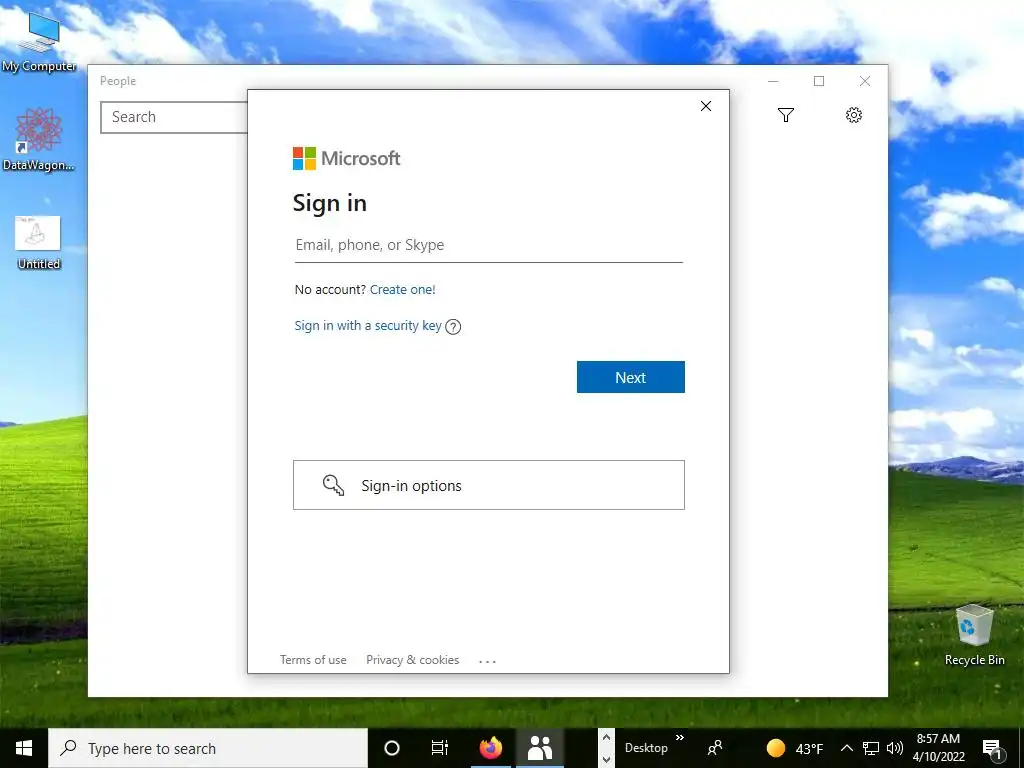The image size is (1024, 768).
Task: Open Task View on taskbar
Action: point(440,748)
